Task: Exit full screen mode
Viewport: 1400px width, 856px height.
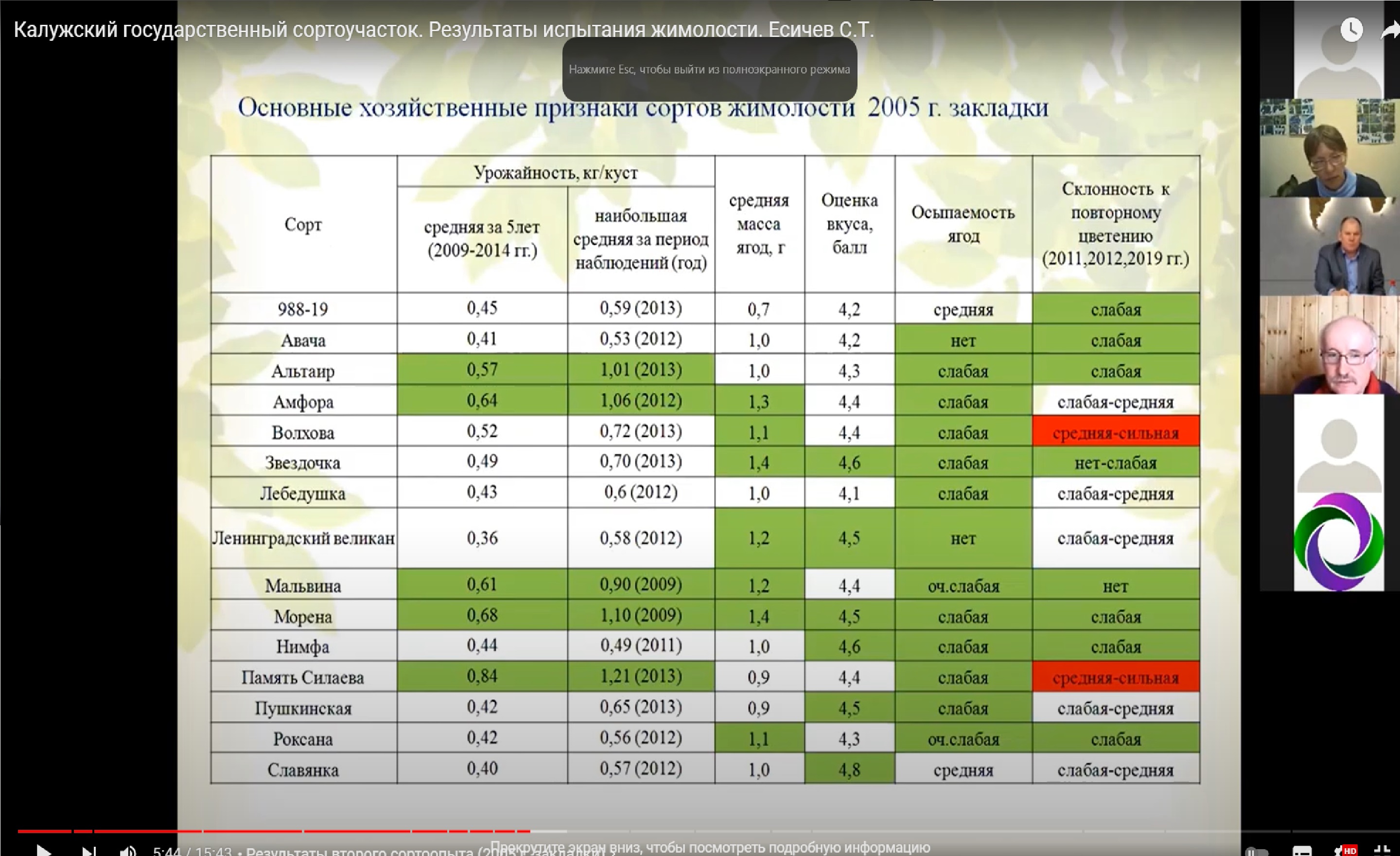Action: 1382,851
